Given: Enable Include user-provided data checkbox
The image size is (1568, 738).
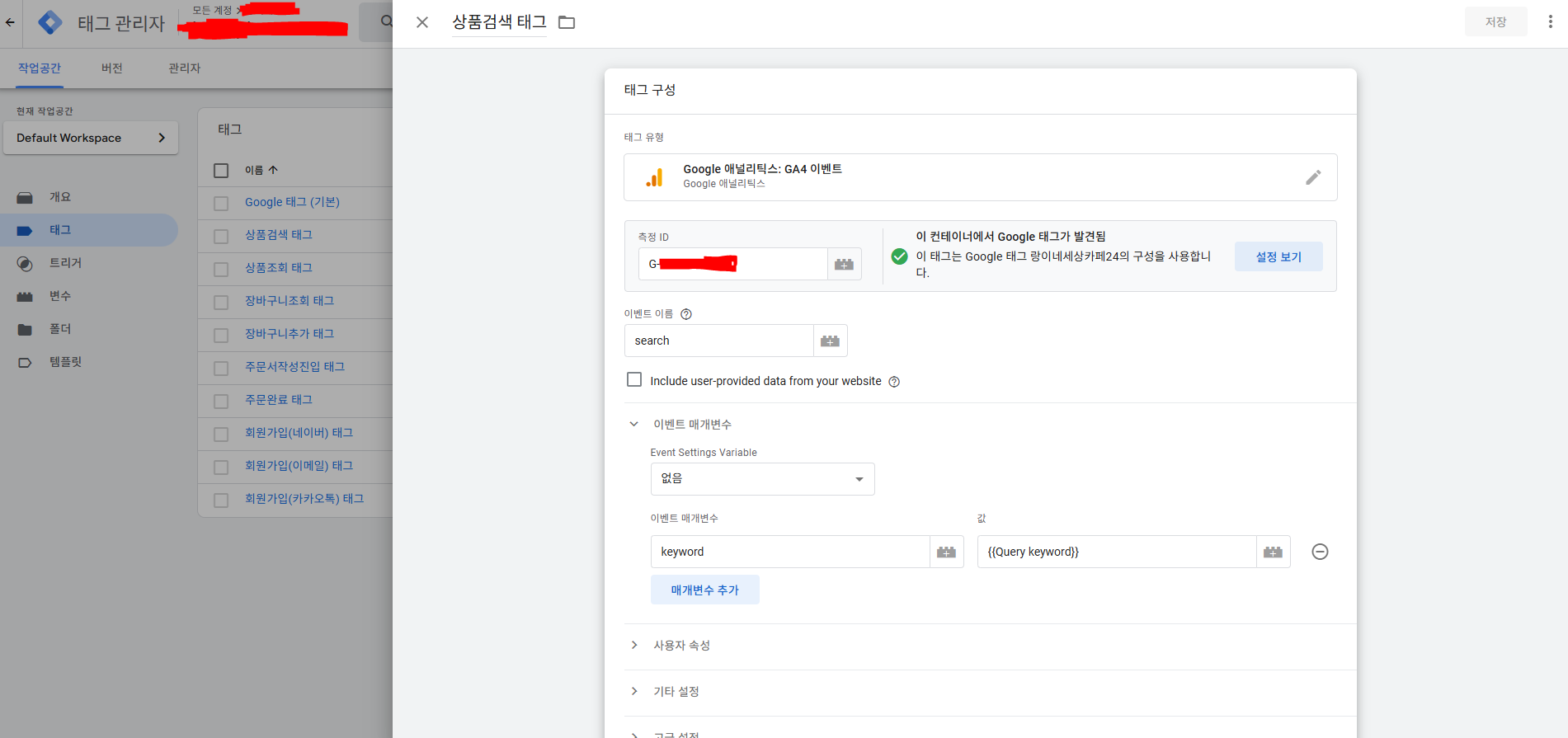Looking at the screenshot, I should pyautogui.click(x=634, y=379).
